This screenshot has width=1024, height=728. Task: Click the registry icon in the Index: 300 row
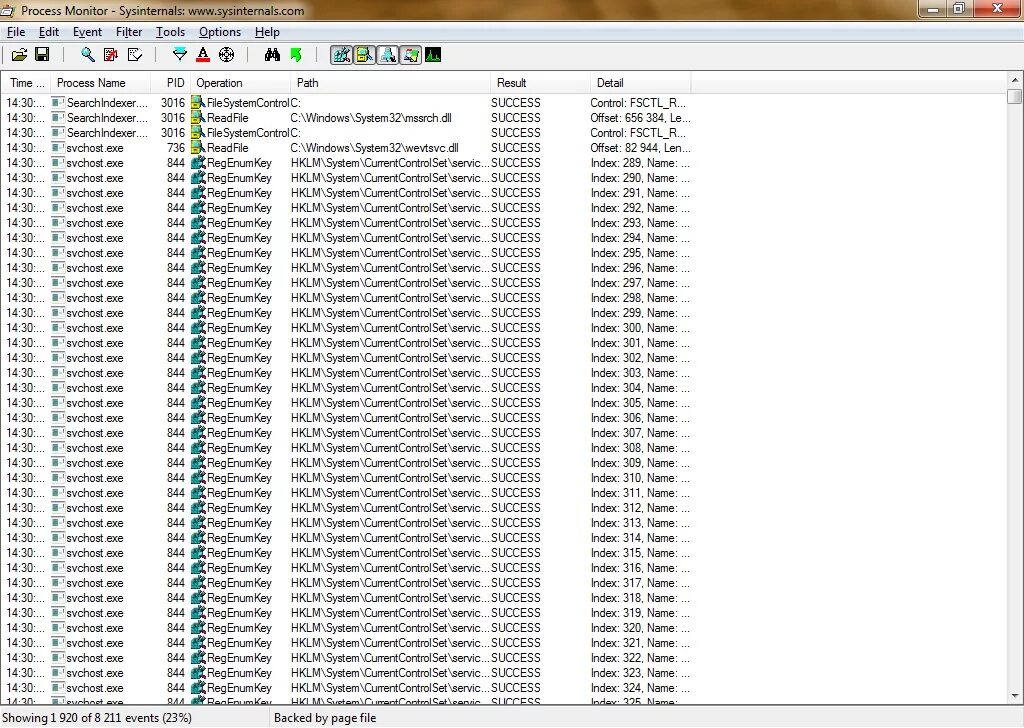[x=198, y=328]
